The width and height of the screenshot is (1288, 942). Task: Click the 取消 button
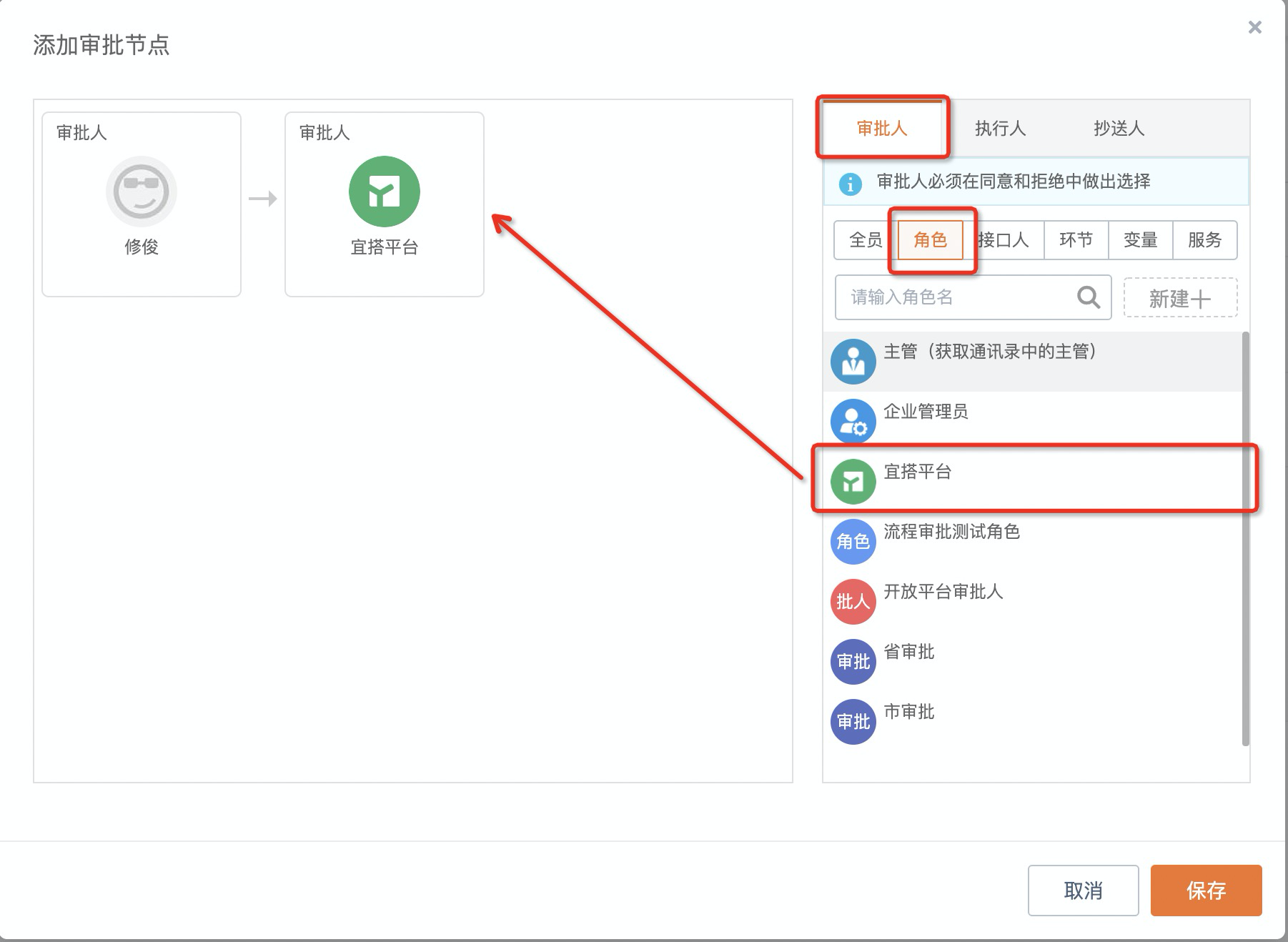tap(1084, 891)
